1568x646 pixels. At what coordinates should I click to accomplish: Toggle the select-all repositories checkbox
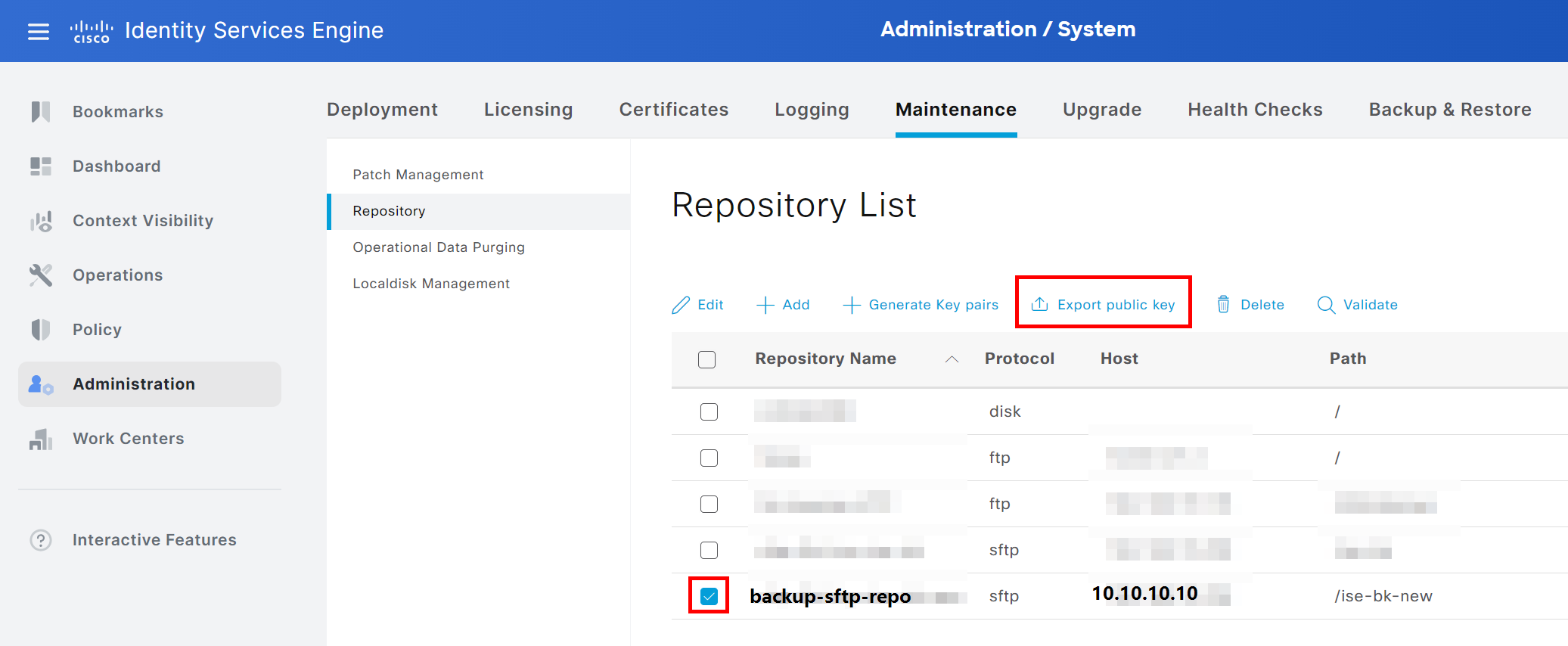coord(706,359)
